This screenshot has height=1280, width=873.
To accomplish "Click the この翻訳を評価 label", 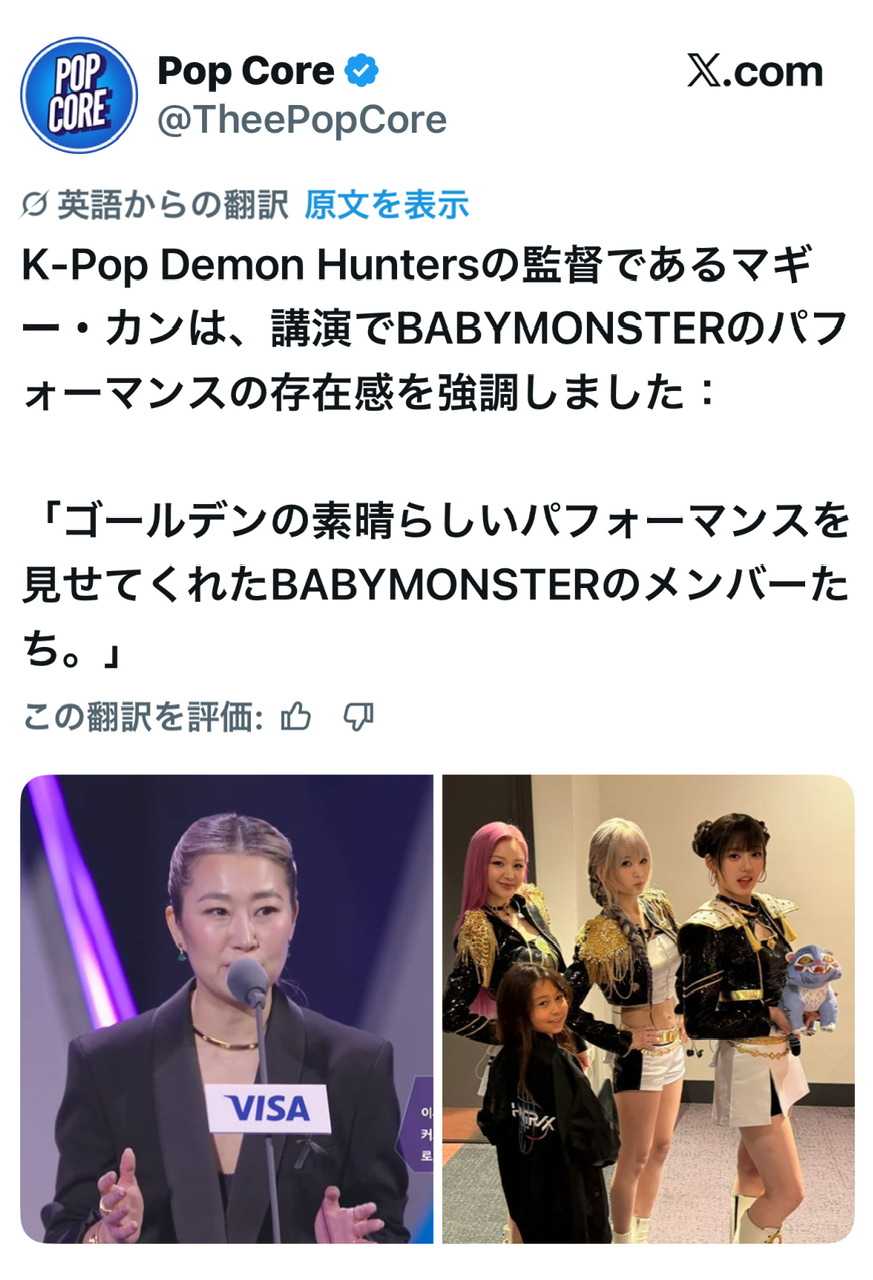I will pyautogui.click(x=143, y=716).
